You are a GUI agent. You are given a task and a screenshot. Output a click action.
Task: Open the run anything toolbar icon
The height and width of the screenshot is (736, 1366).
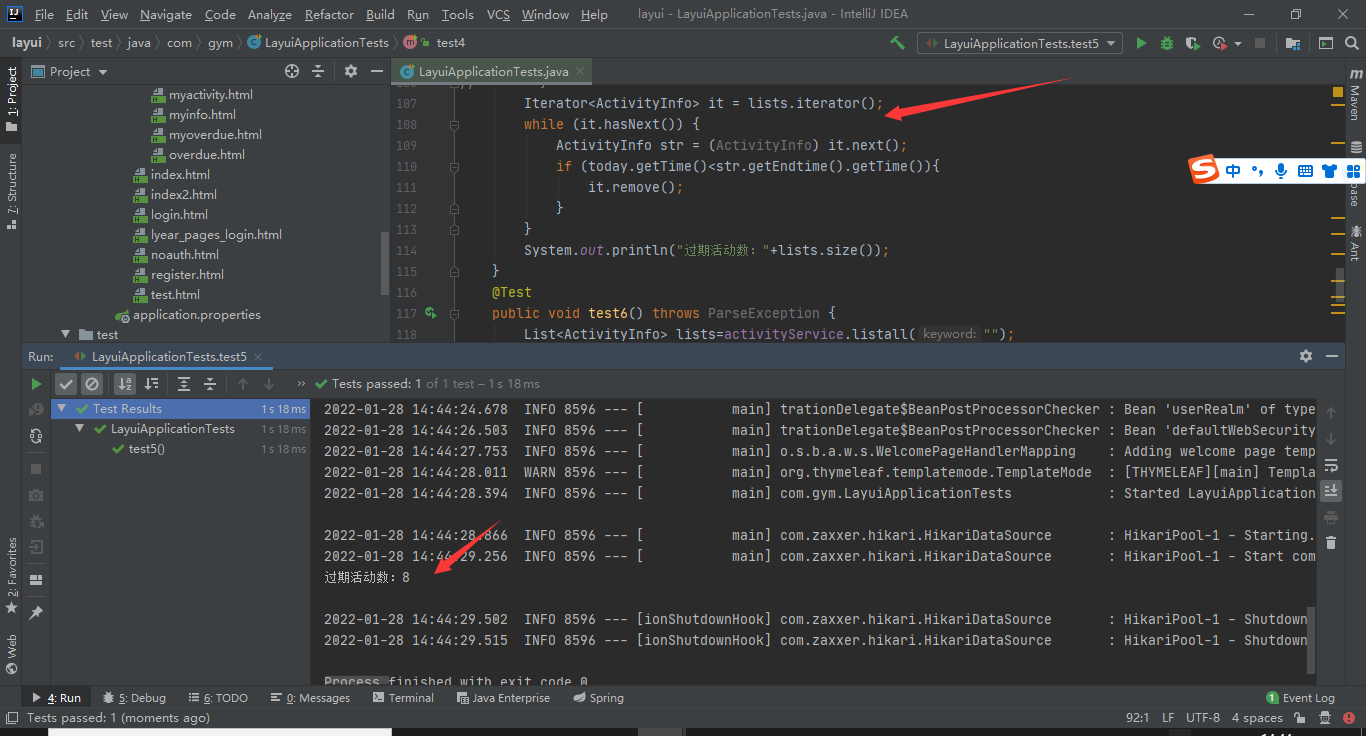pyautogui.click(x=1326, y=43)
